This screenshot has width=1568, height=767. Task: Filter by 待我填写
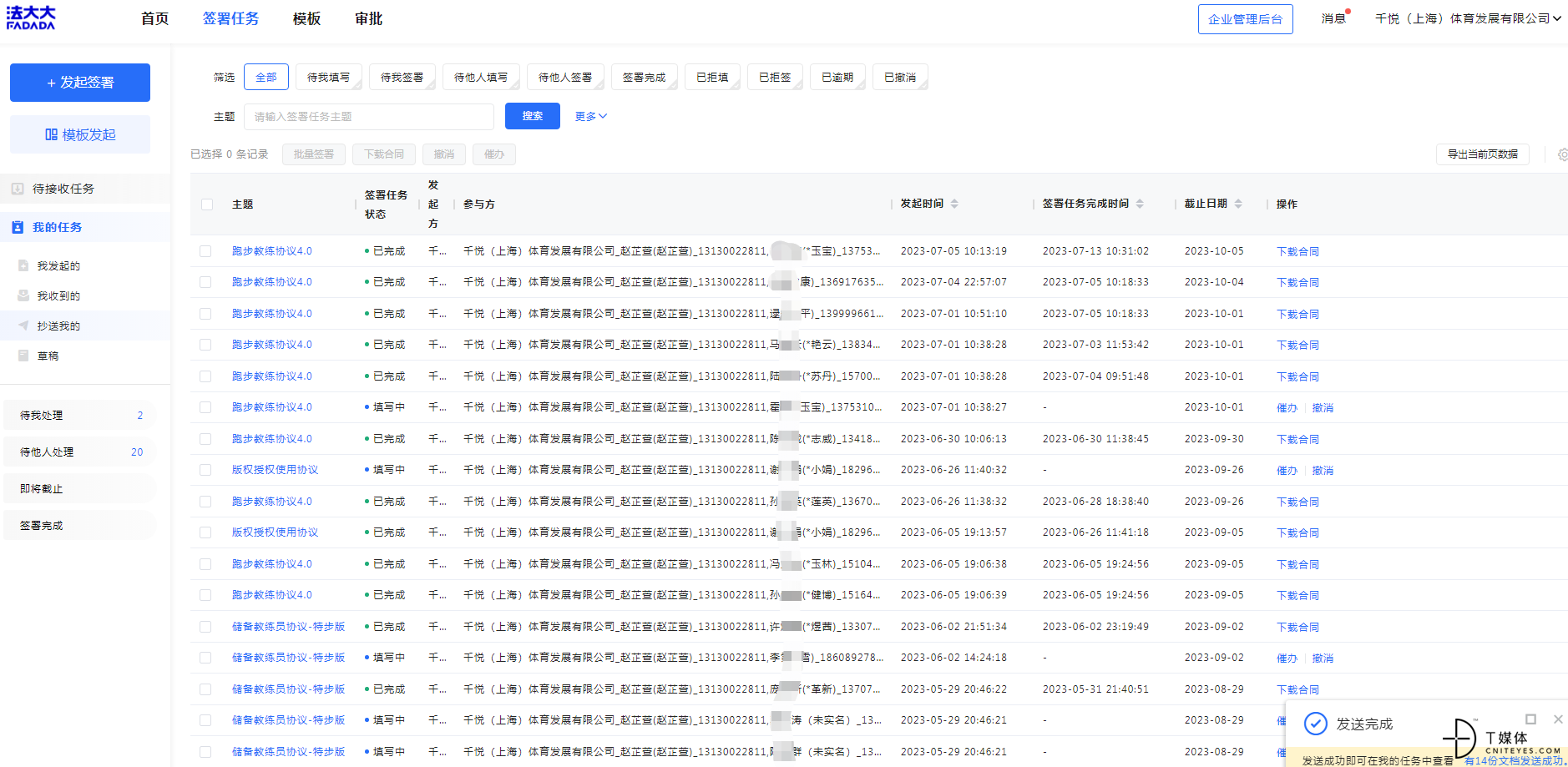[x=328, y=77]
